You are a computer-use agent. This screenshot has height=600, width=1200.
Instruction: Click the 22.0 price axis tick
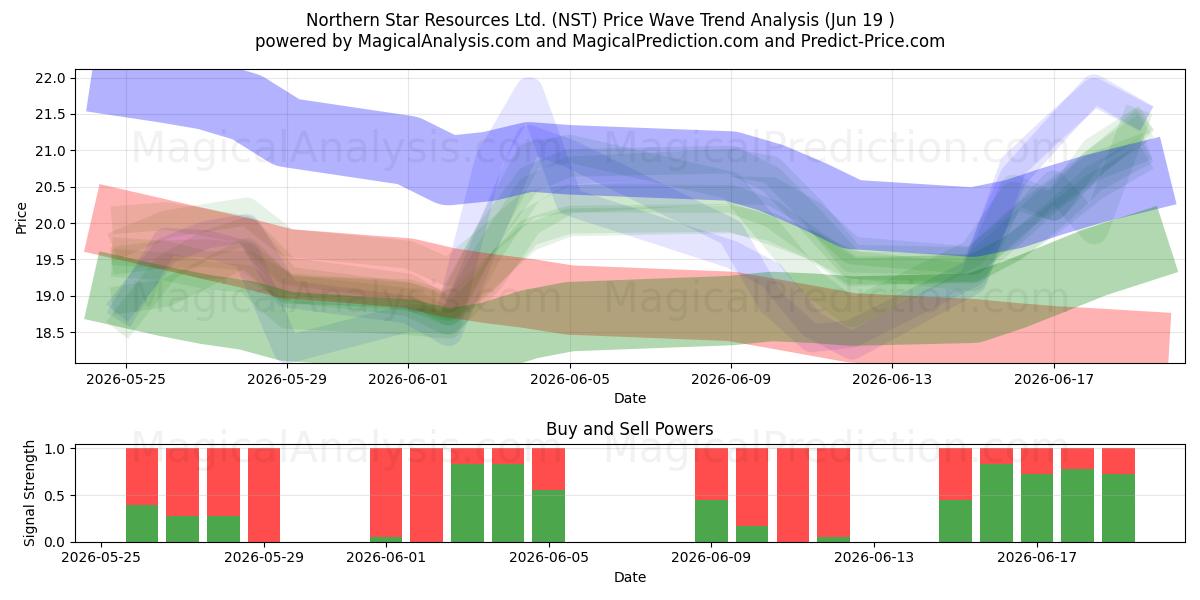(x=52, y=78)
